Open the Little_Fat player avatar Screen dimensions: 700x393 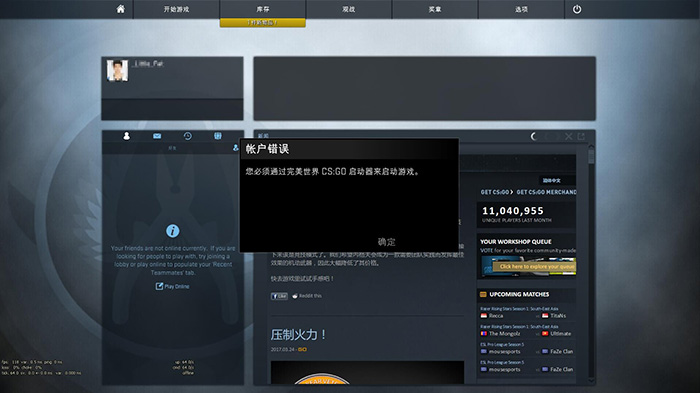(117, 70)
